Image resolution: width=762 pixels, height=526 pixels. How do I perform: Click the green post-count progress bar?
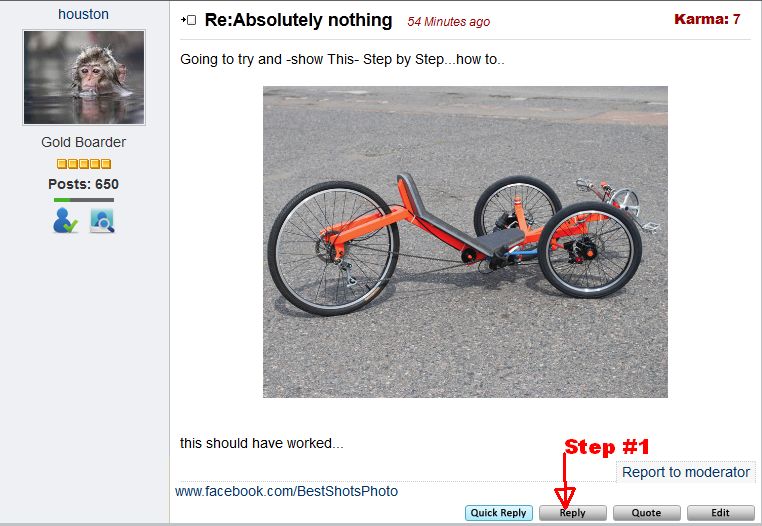(84, 200)
